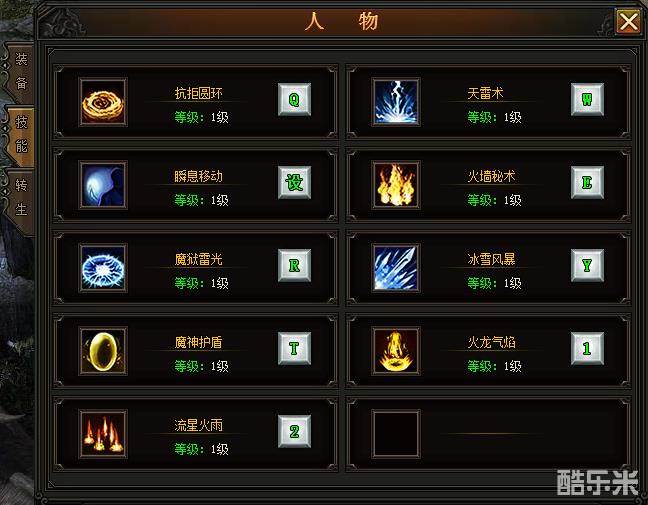The width and height of the screenshot is (648, 505).
Task: Click the R hotkey button for 魔狱雷光
Action: (x=294, y=265)
